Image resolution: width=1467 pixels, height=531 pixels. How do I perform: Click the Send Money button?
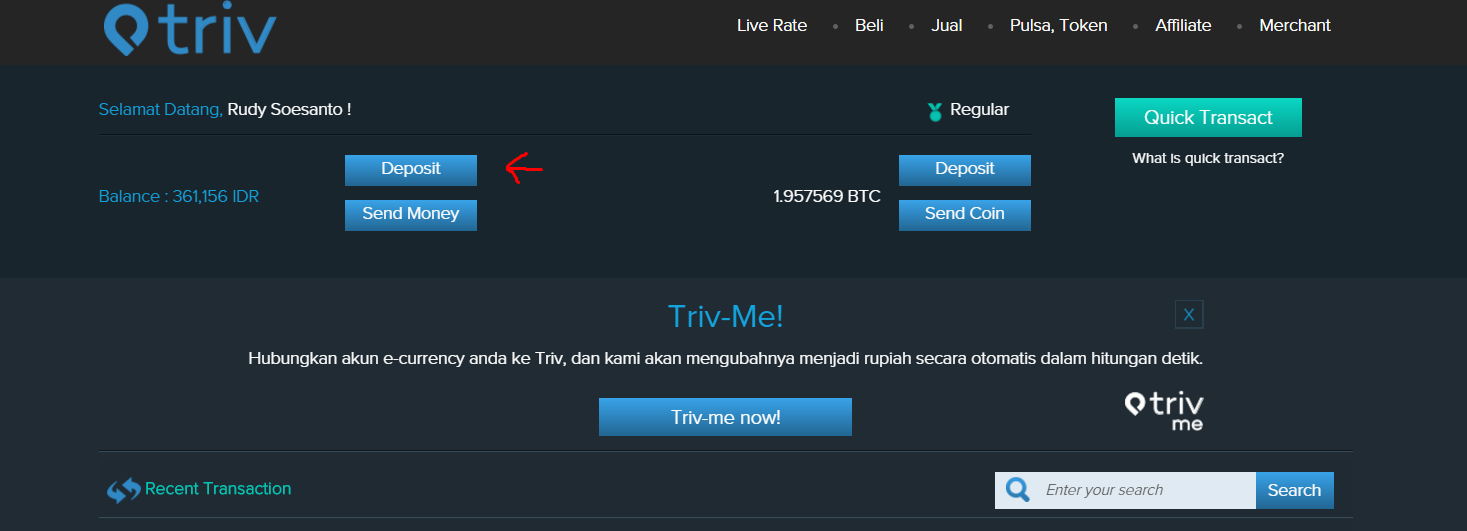tap(411, 215)
